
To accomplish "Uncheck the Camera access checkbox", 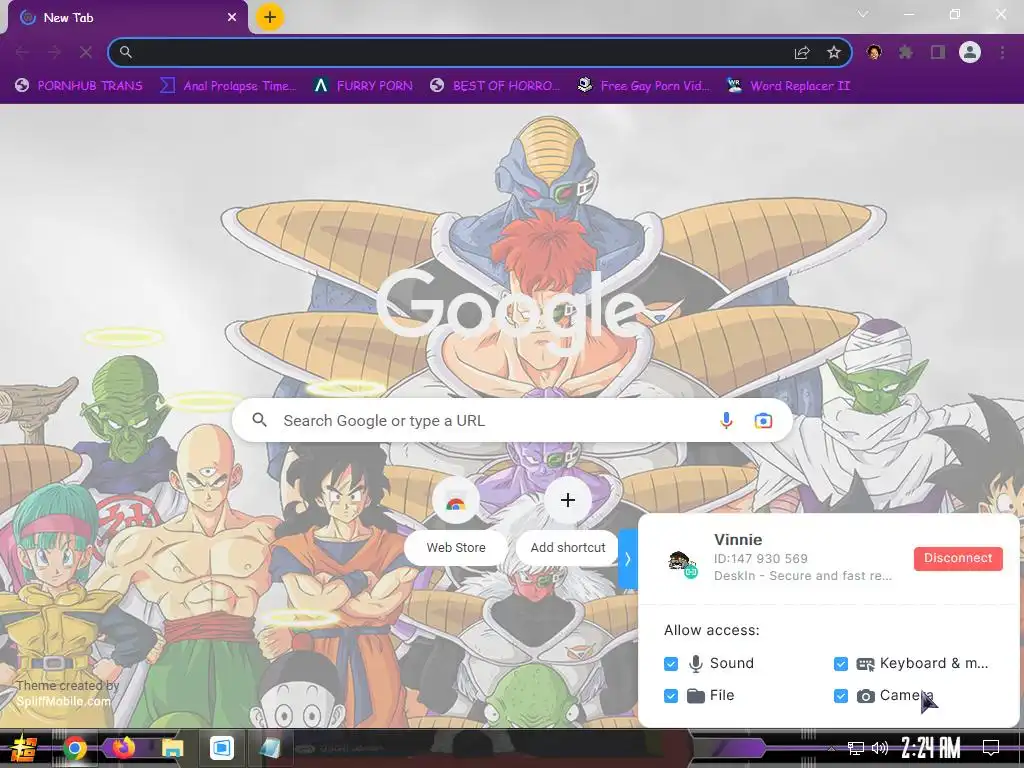I will pos(840,696).
